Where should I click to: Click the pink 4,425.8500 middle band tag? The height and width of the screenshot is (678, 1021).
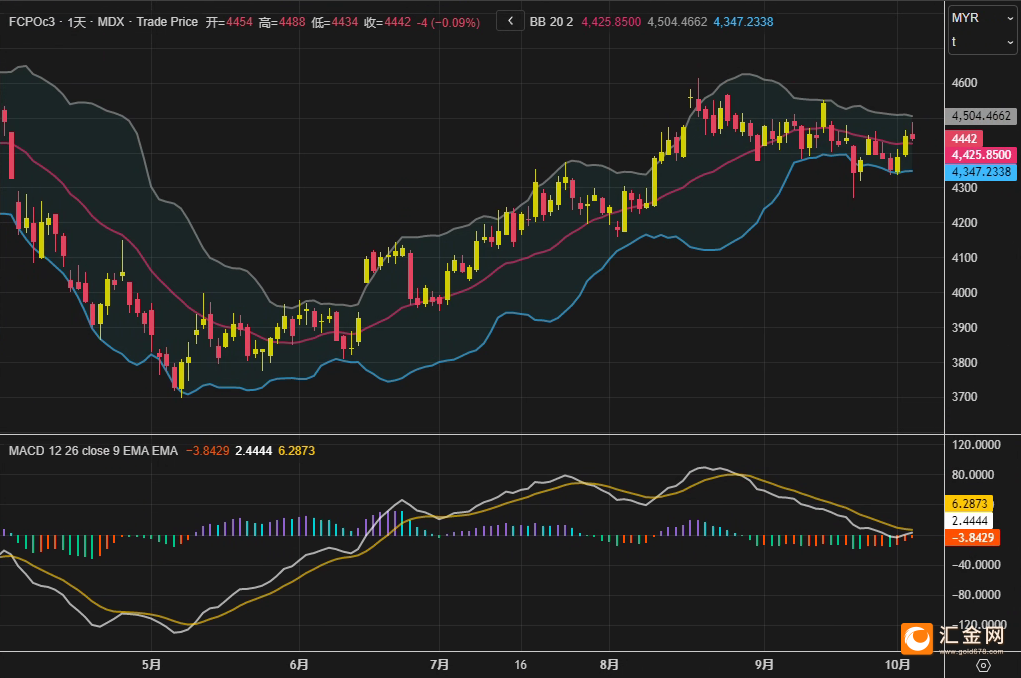tap(982, 155)
